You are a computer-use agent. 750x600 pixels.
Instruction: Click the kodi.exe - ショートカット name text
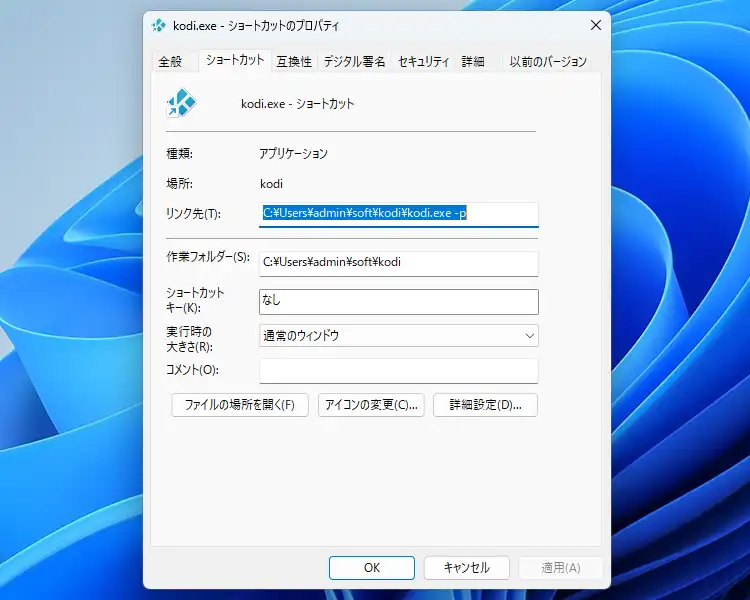pos(298,104)
